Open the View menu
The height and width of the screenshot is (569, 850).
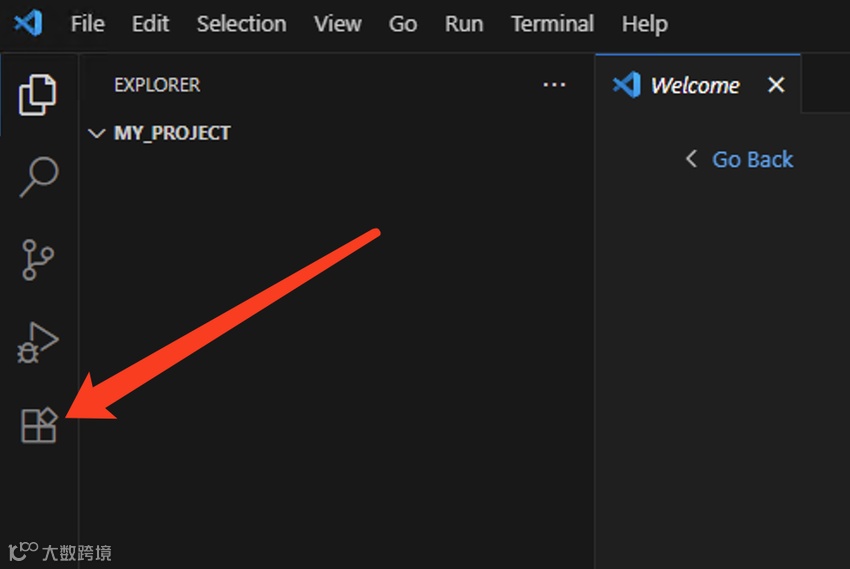pyautogui.click(x=337, y=24)
